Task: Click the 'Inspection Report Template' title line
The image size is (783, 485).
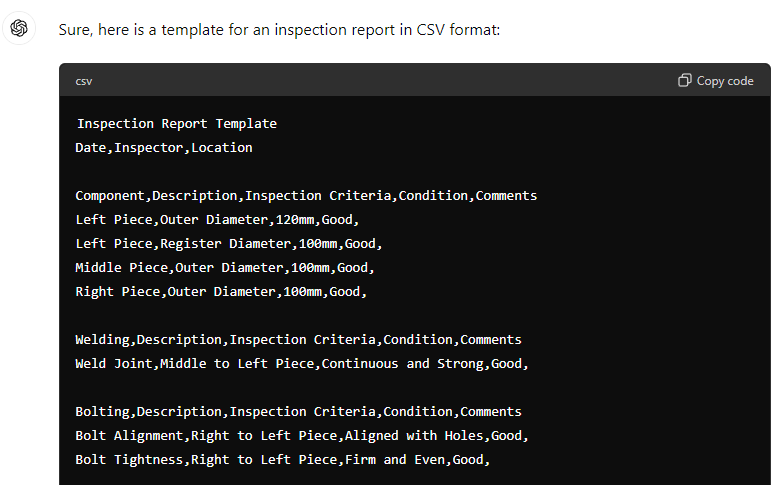Action: click(x=177, y=124)
